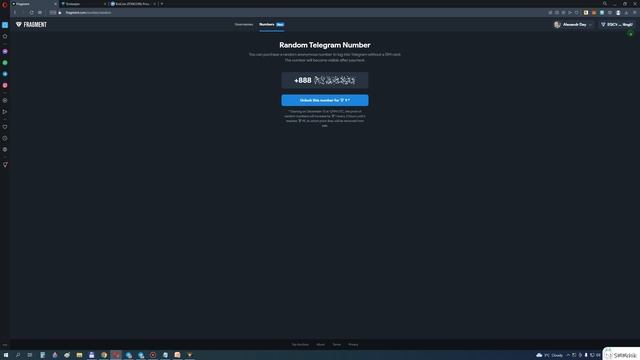
Task: Click the green indicator below the wallet
Action: (x=631, y=34)
